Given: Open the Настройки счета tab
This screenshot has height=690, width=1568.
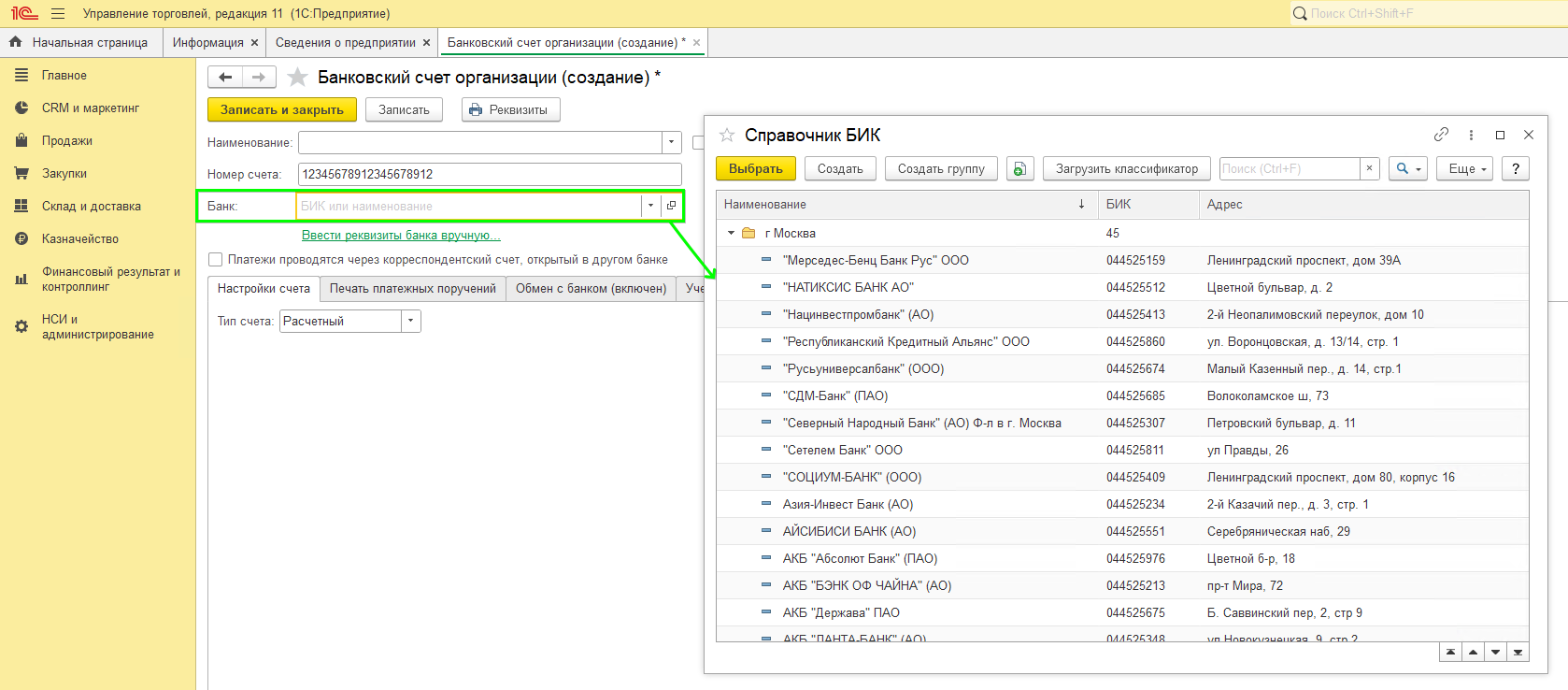Looking at the screenshot, I should click(x=264, y=289).
